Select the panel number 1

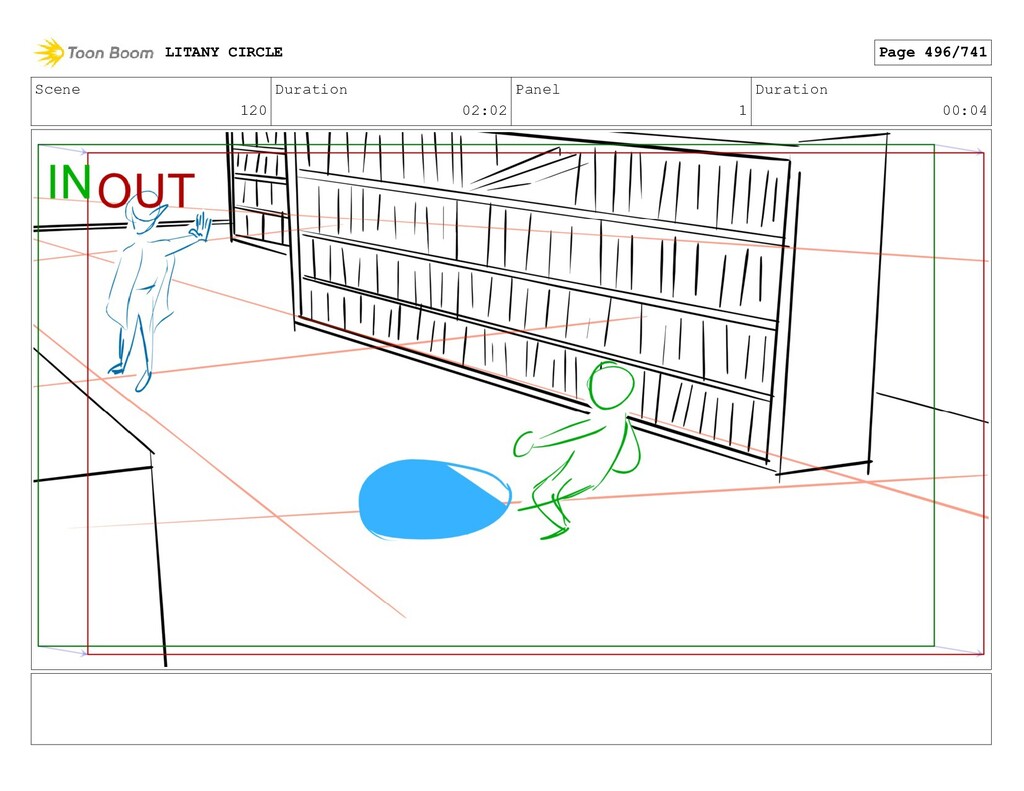pos(743,110)
